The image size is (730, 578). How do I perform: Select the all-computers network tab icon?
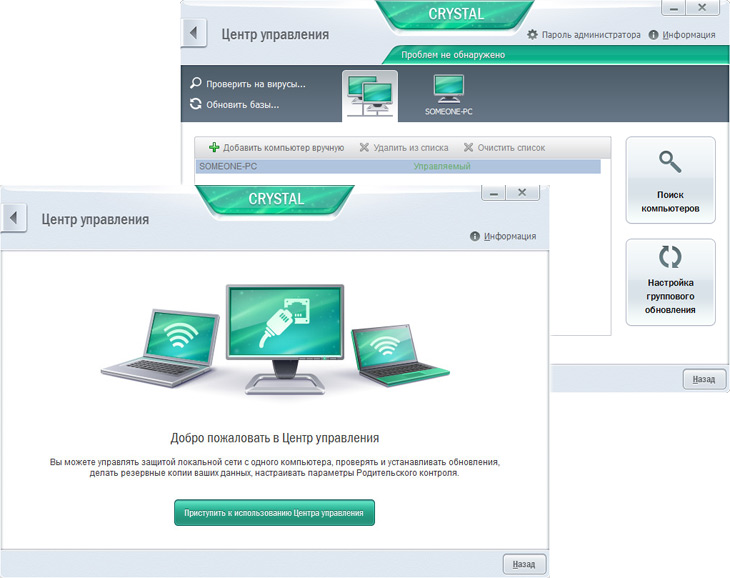[370, 96]
